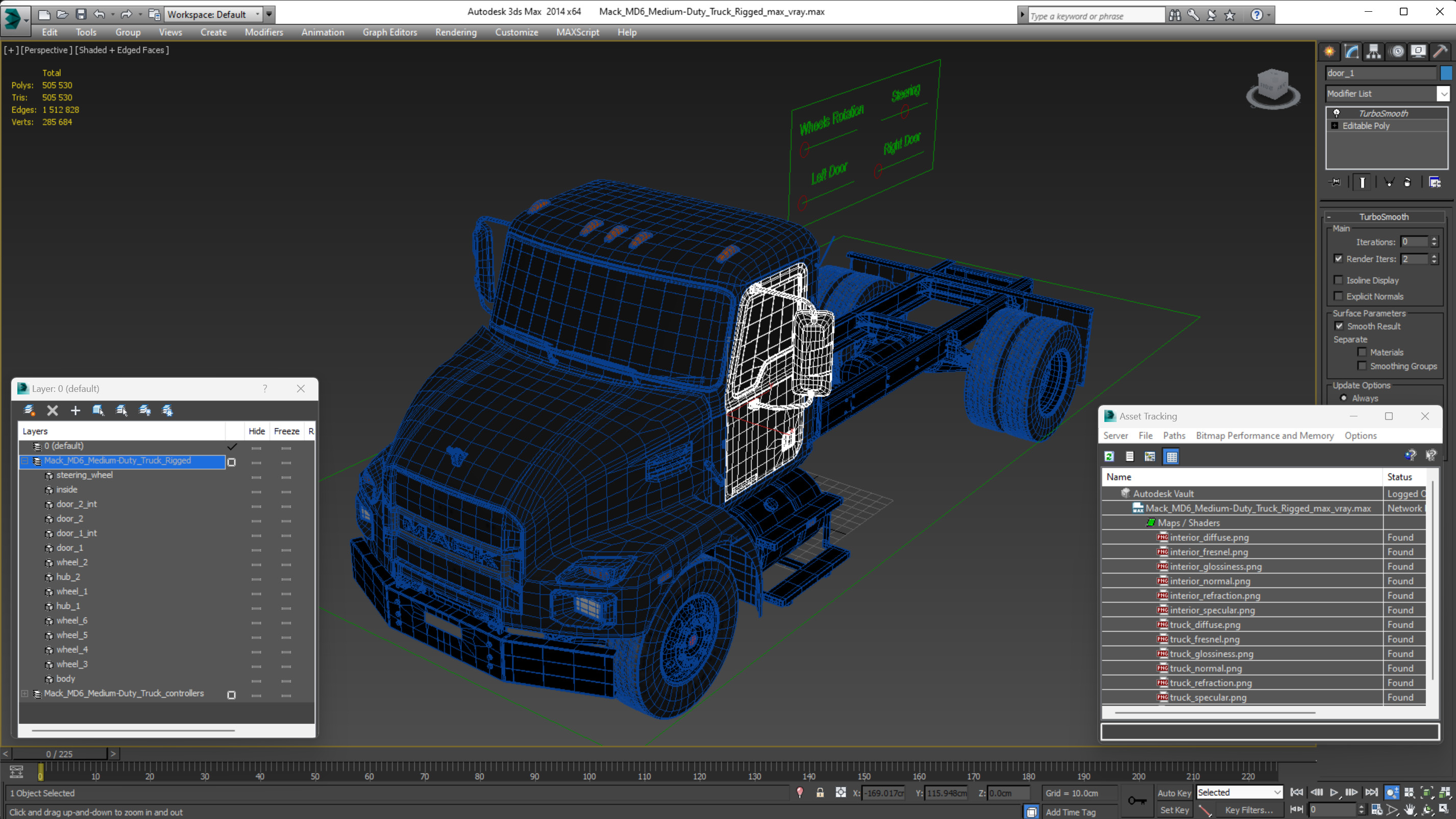Open the Graph Editors menu
1456x819 pixels.
(x=390, y=32)
